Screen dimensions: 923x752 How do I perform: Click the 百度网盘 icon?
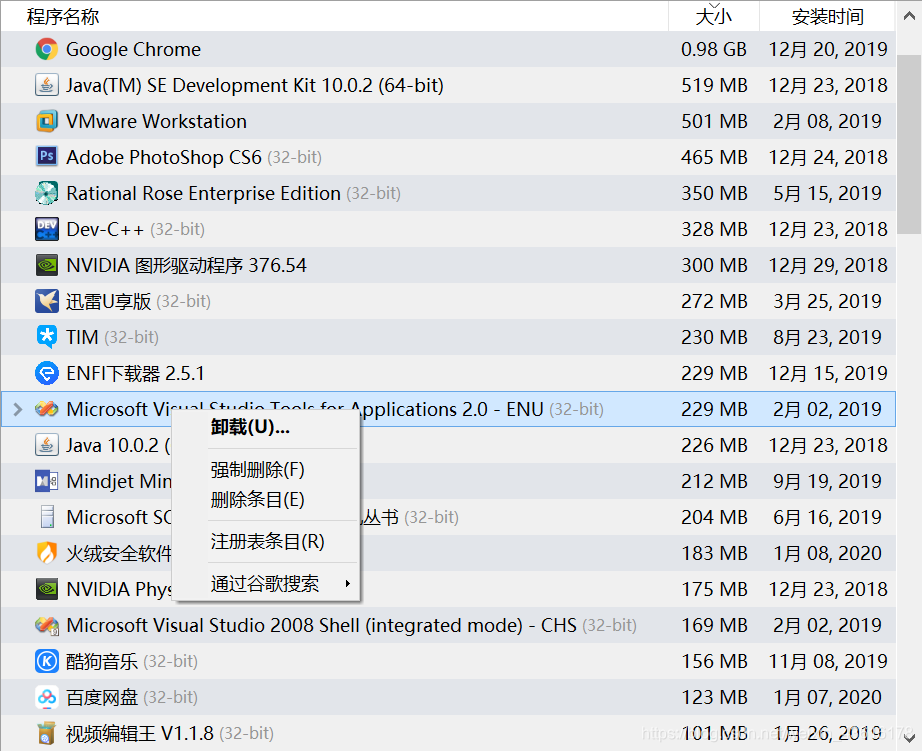(x=47, y=697)
